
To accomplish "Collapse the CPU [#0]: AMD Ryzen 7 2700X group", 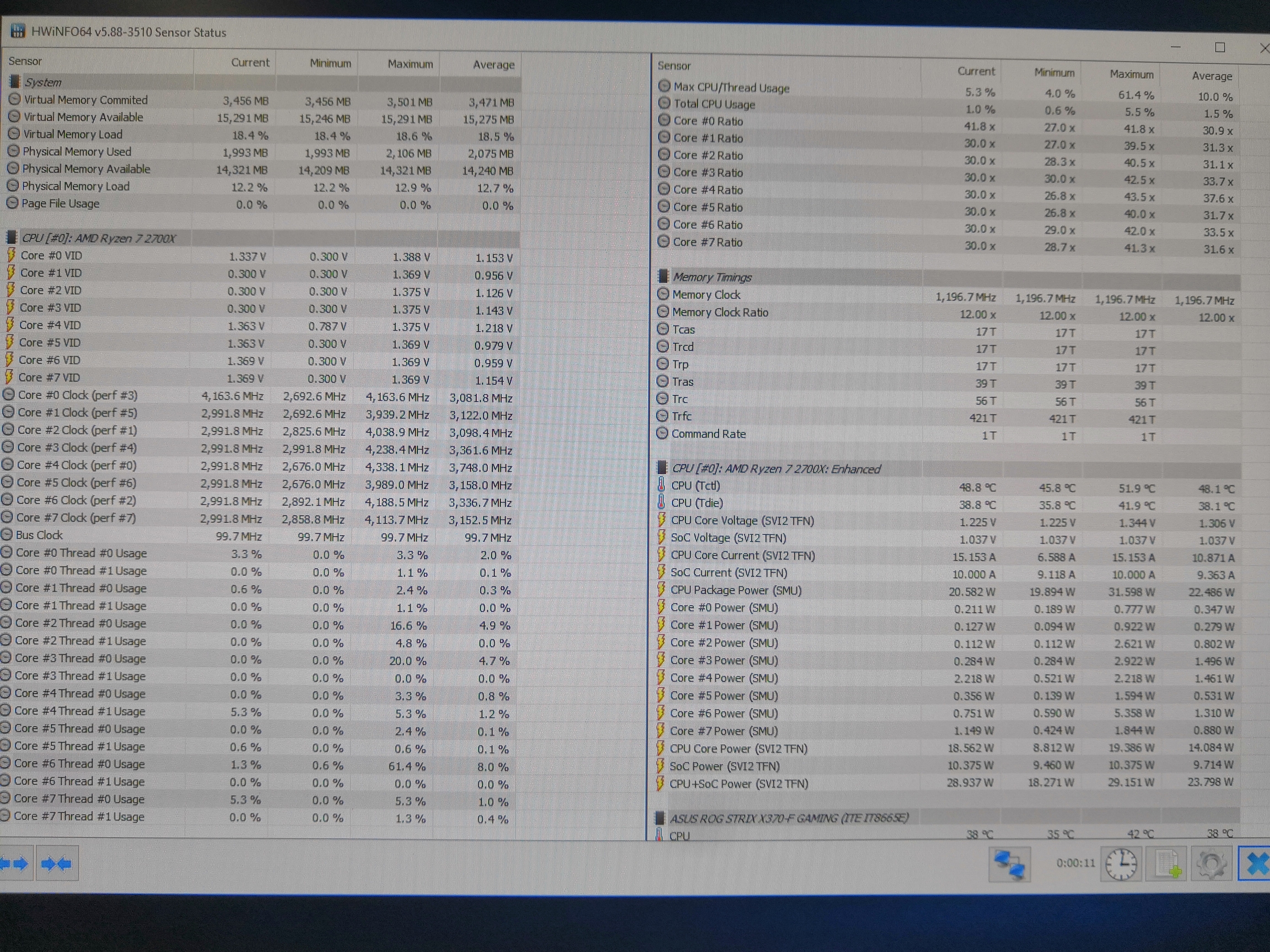I will (x=98, y=238).
